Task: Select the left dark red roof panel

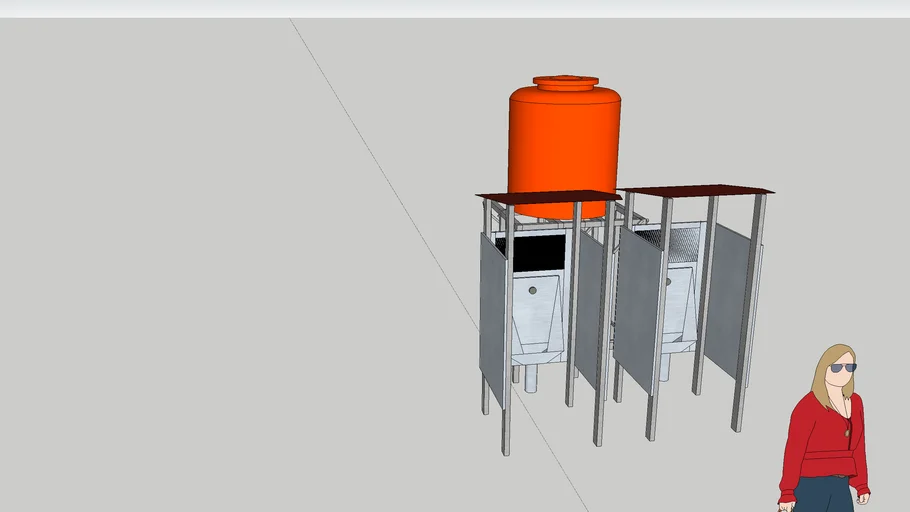Action: point(549,196)
